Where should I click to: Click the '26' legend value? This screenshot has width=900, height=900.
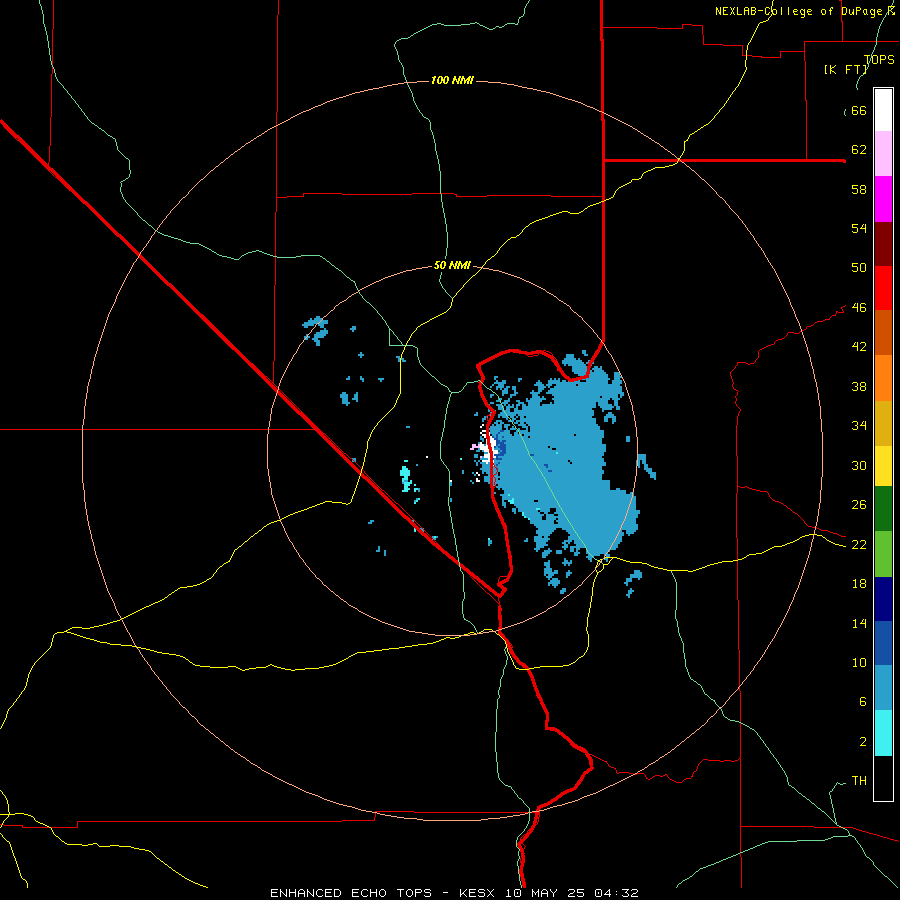[859, 505]
